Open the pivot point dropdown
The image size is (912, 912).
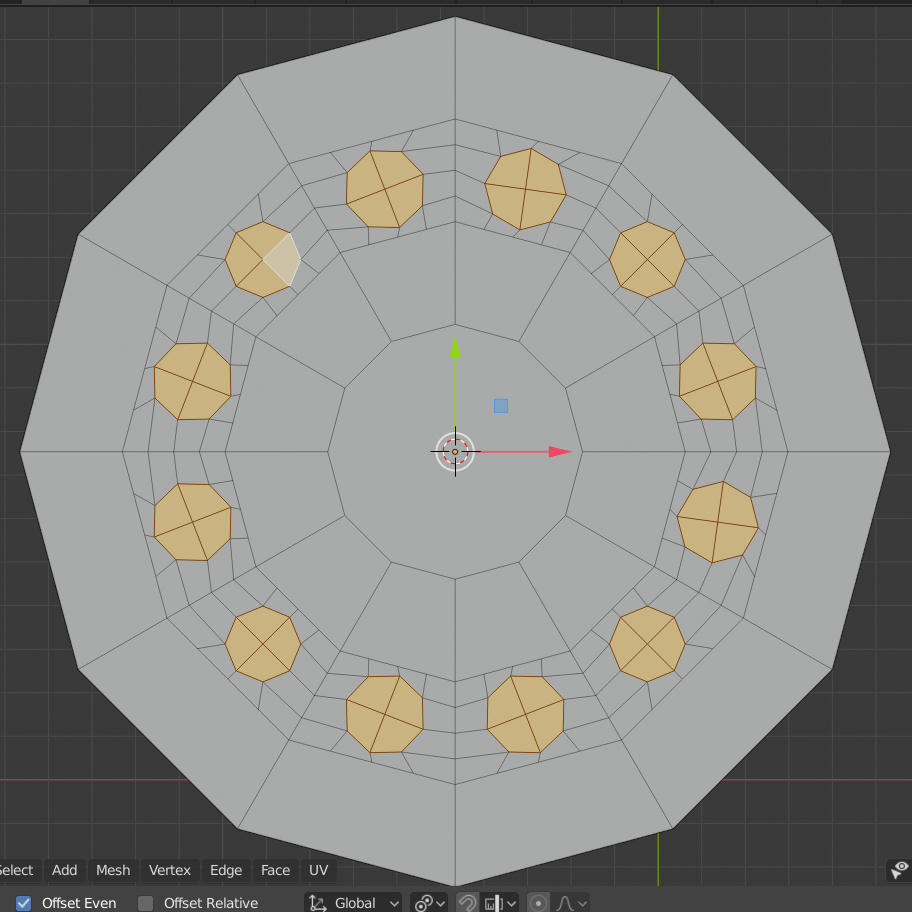[429, 903]
